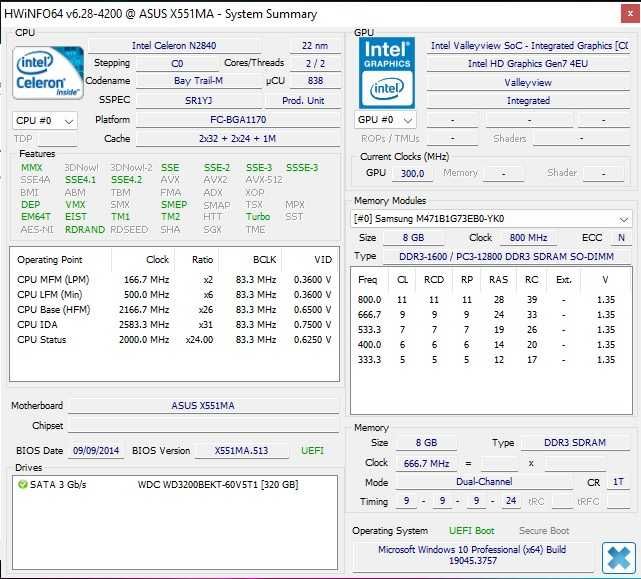This screenshot has height=579, width=641.
Task: Click the MMX feature flag
Action: click(31, 168)
